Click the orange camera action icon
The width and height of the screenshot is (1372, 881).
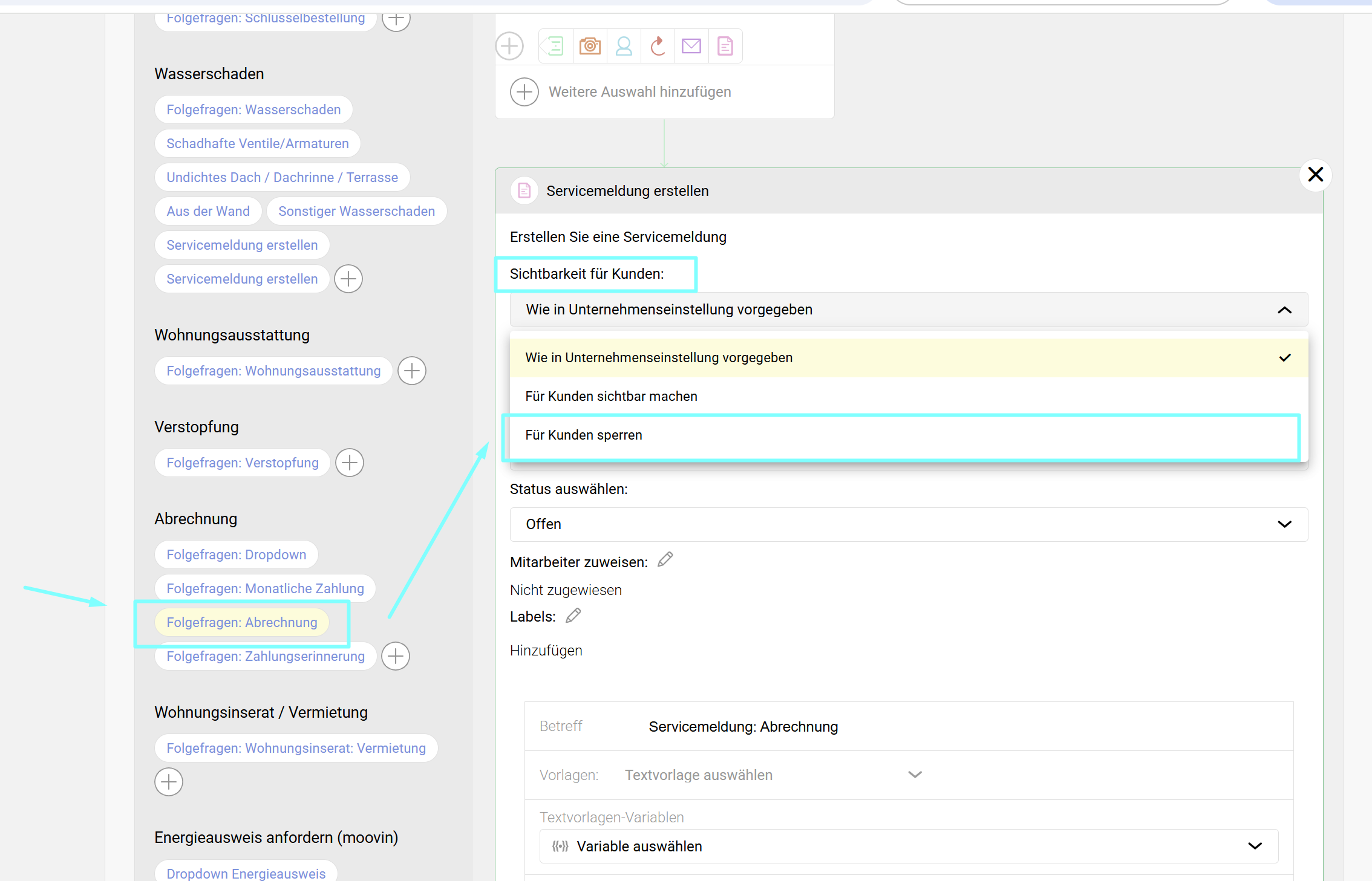[590, 46]
